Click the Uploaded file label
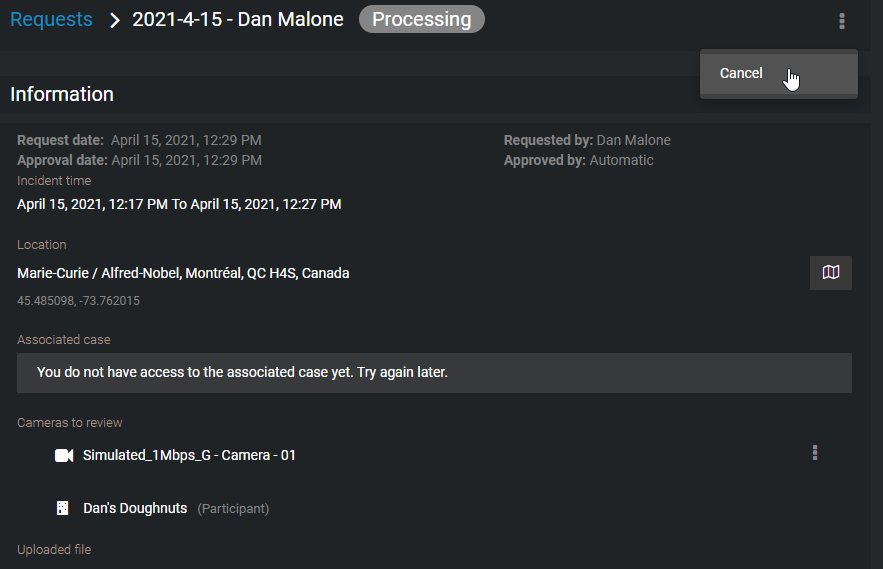This screenshot has width=883, height=569. (x=54, y=549)
